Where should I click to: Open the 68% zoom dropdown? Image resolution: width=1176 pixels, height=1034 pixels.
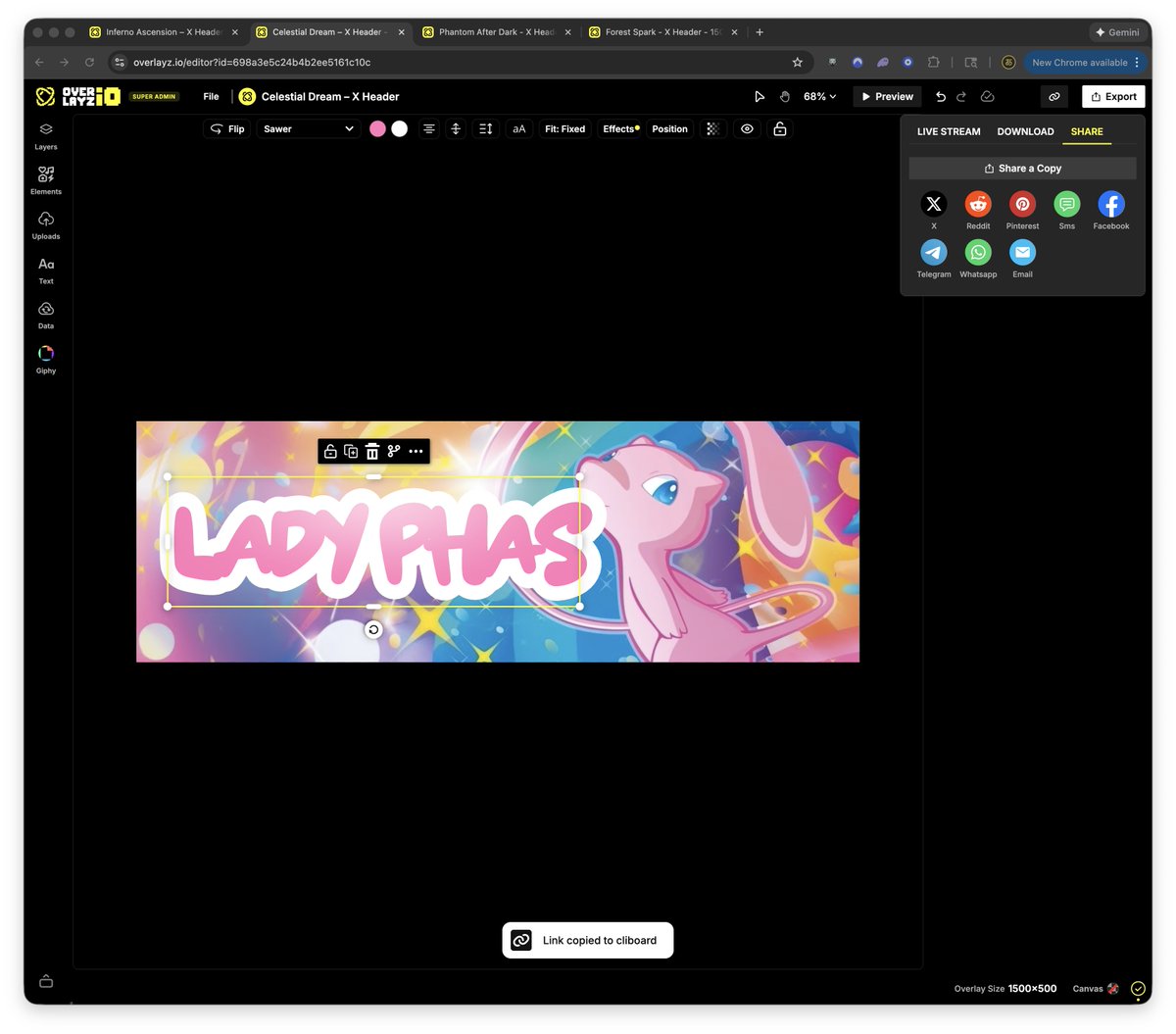coord(820,97)
